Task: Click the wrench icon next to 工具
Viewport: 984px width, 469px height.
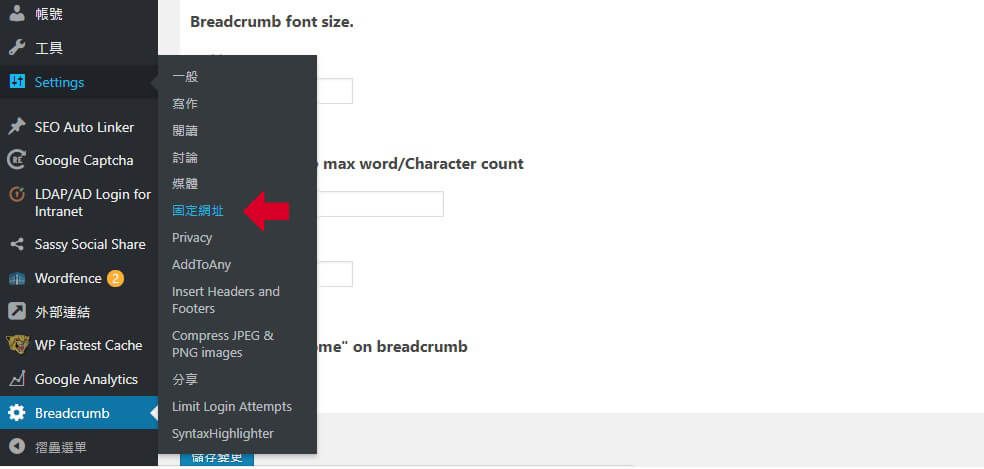Action: tap(17, 48)
